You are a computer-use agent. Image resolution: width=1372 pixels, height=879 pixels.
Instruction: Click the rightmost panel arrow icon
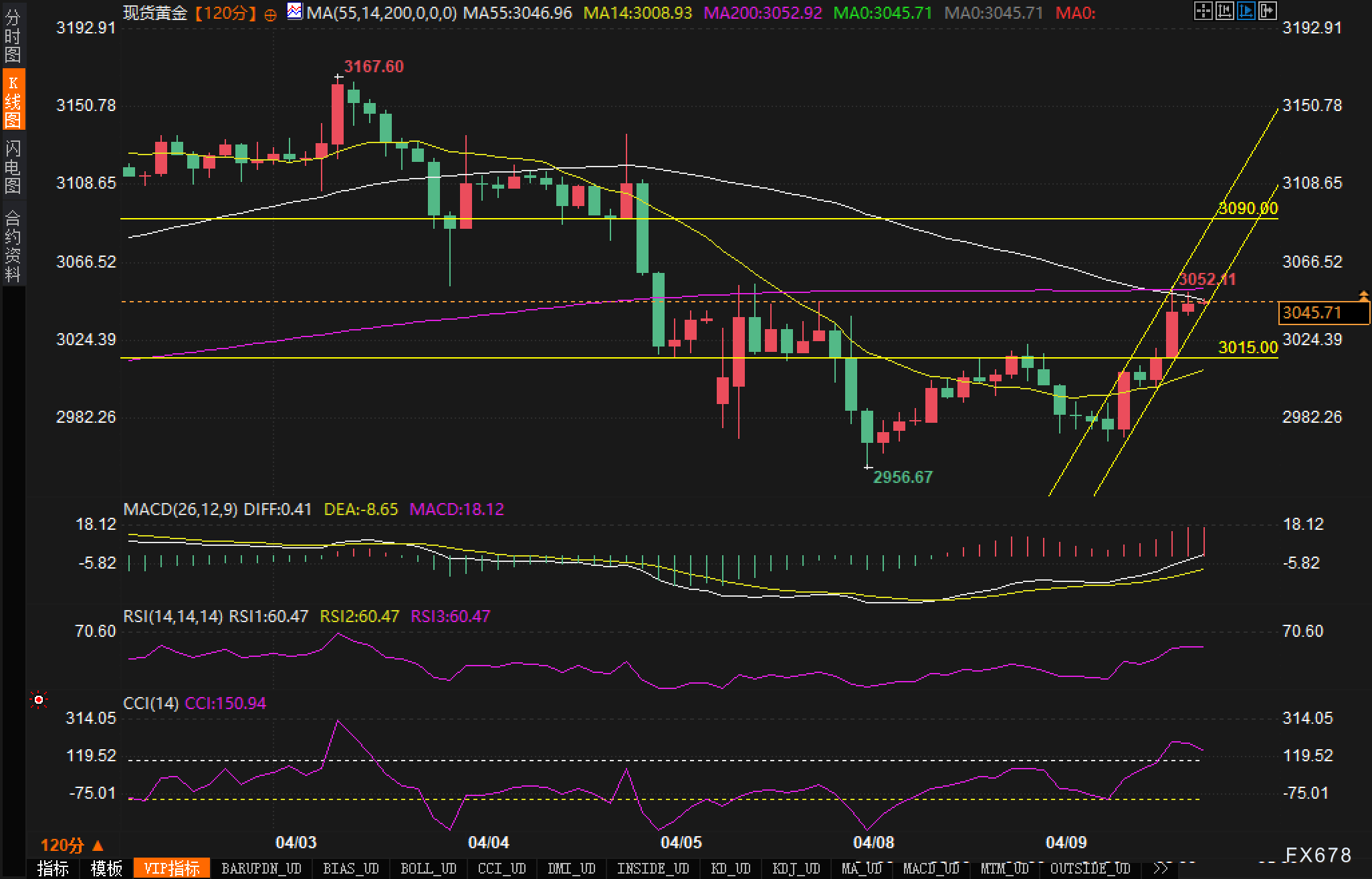(x=1267, y=11)
